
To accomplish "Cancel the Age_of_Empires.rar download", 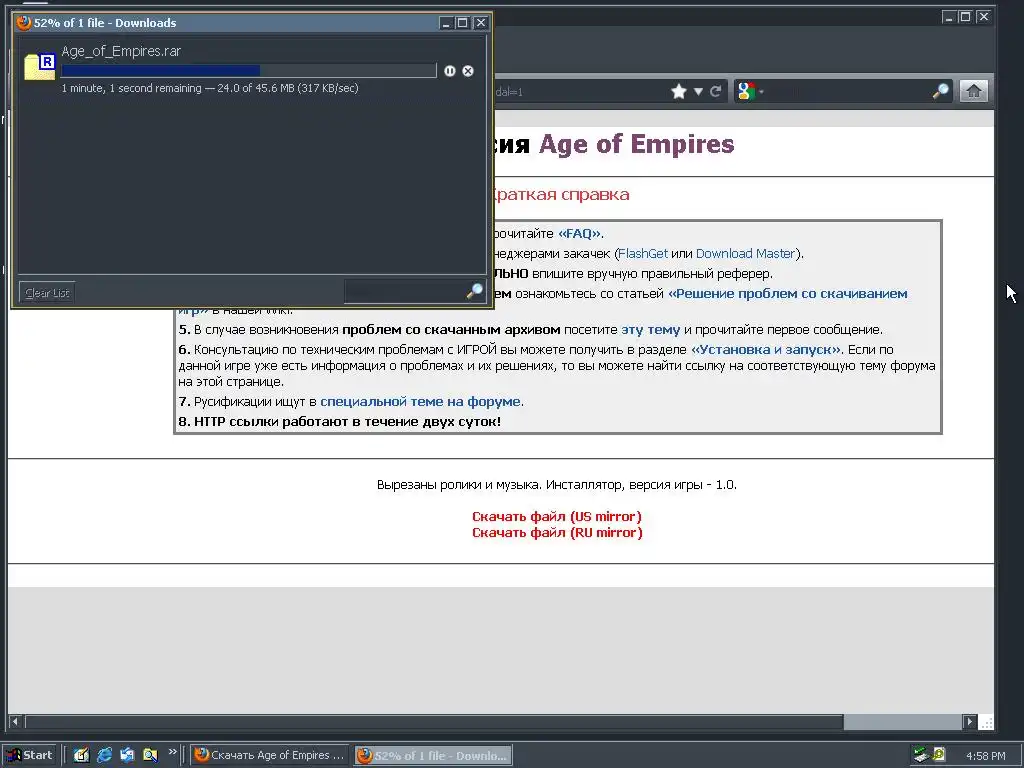I will [468, 71].
